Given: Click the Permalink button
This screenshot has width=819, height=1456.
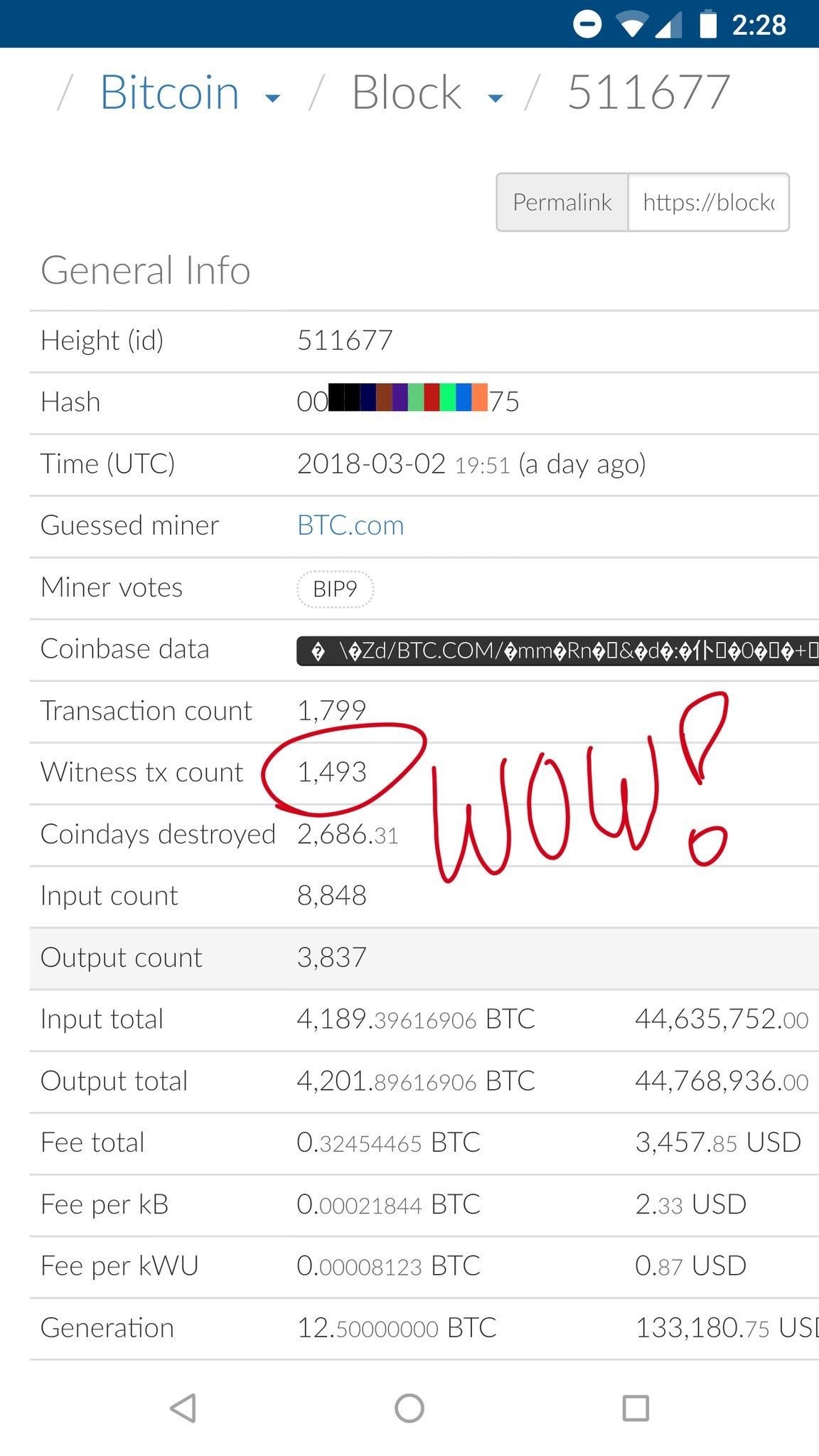Looking at the screenshot, I should tap(562, 203).
